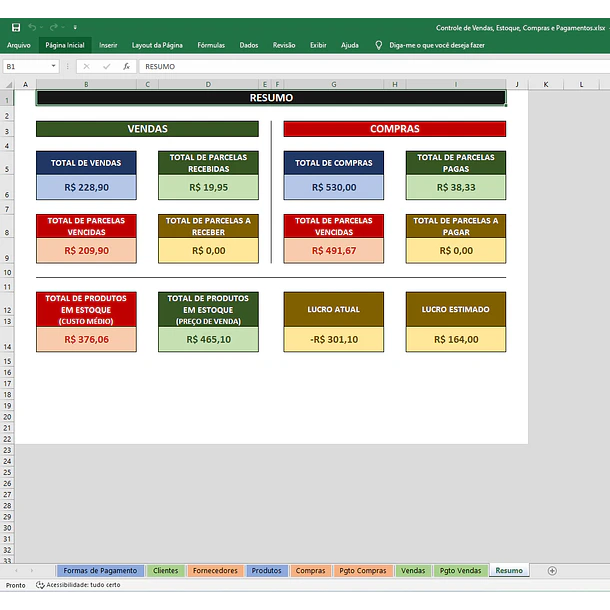Click the R$ 209,90 value cell
Viewport: 610px width, 610px height.
tap(86, 251)
